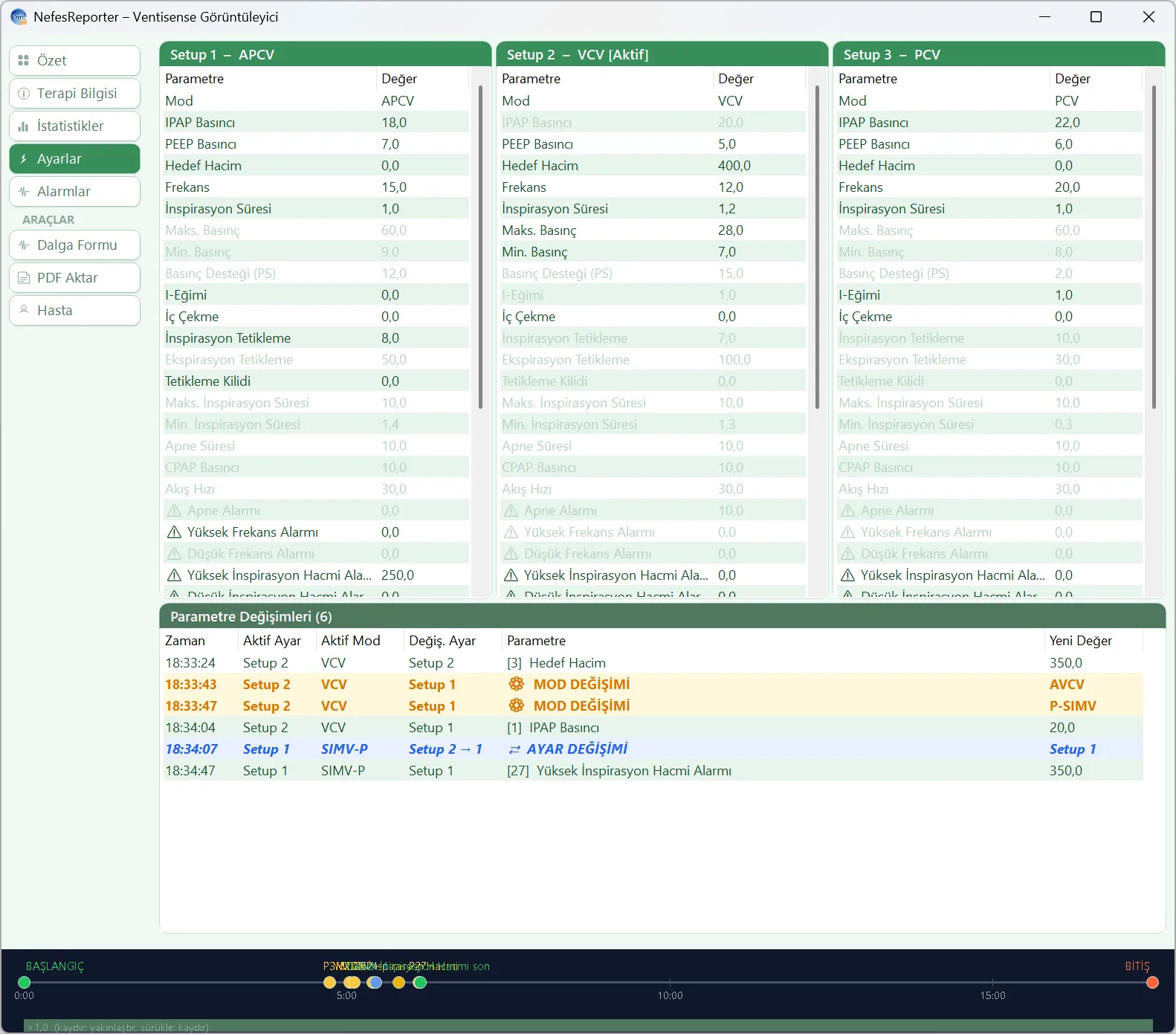
Task: Click Maks. Basınç value 28,0 in Setup 2
Action: (730, 230)
